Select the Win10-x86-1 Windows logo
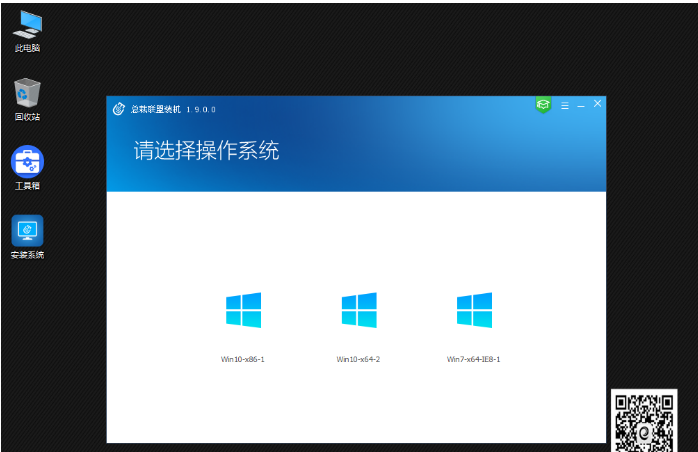The height and width of the screenshot is (452, 698). pyautogui.click(x=243, y=310)
